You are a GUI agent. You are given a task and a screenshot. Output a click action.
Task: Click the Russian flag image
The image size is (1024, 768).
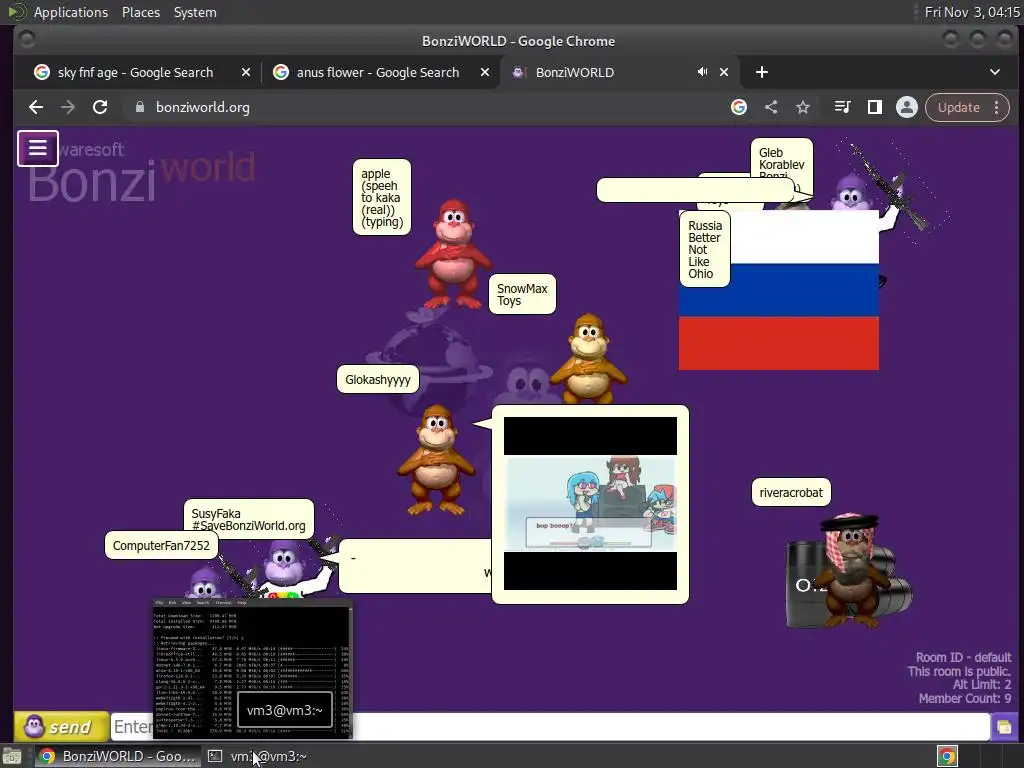coord(778,290)
